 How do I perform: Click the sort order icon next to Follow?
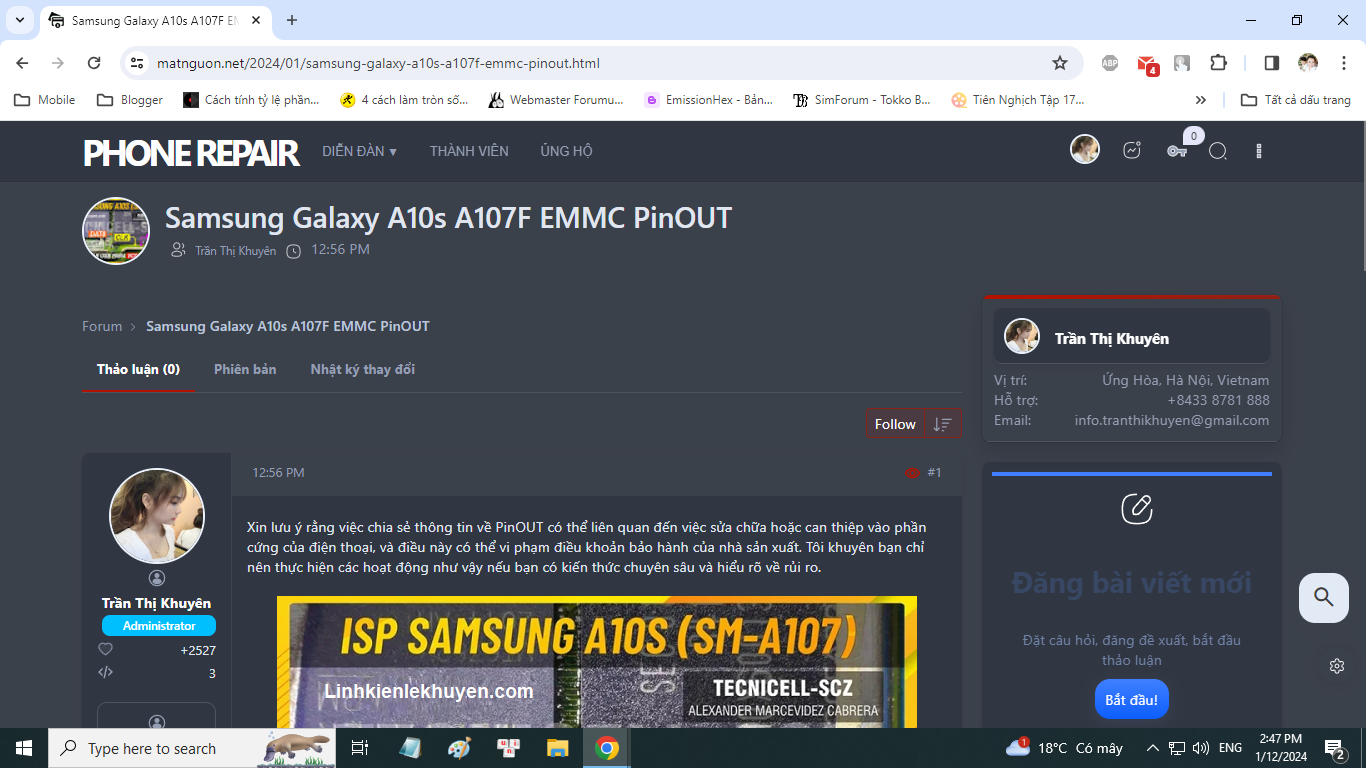pos(942,424)
